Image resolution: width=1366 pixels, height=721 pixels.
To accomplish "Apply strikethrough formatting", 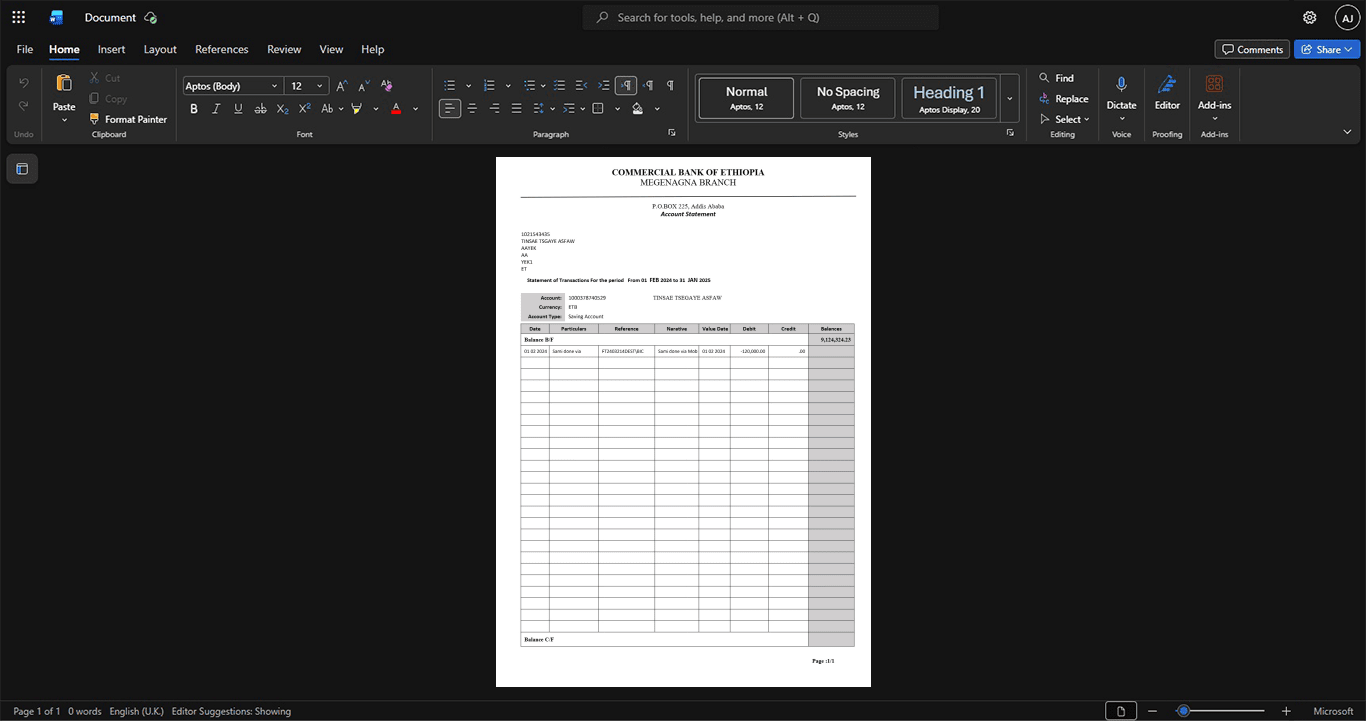I will tap(260, 108).
